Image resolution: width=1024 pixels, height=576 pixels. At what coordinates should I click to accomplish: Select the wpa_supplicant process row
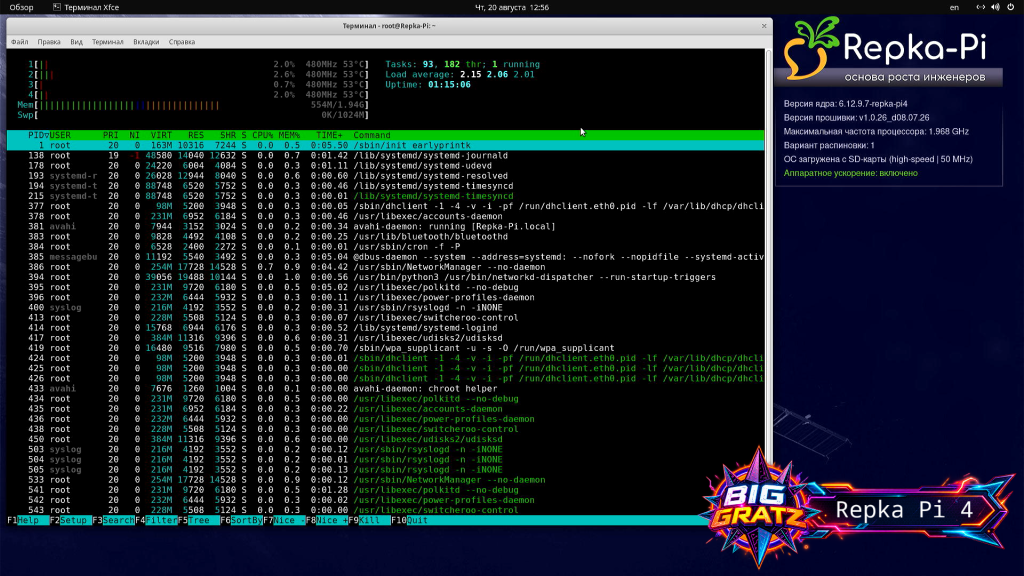point(385,348)
